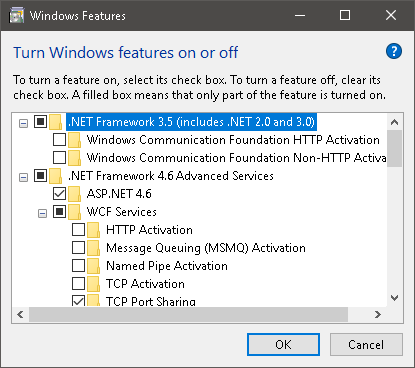415x368 pixels.
Task: Click the folder icon next to WCF Services
Action: 74,212
